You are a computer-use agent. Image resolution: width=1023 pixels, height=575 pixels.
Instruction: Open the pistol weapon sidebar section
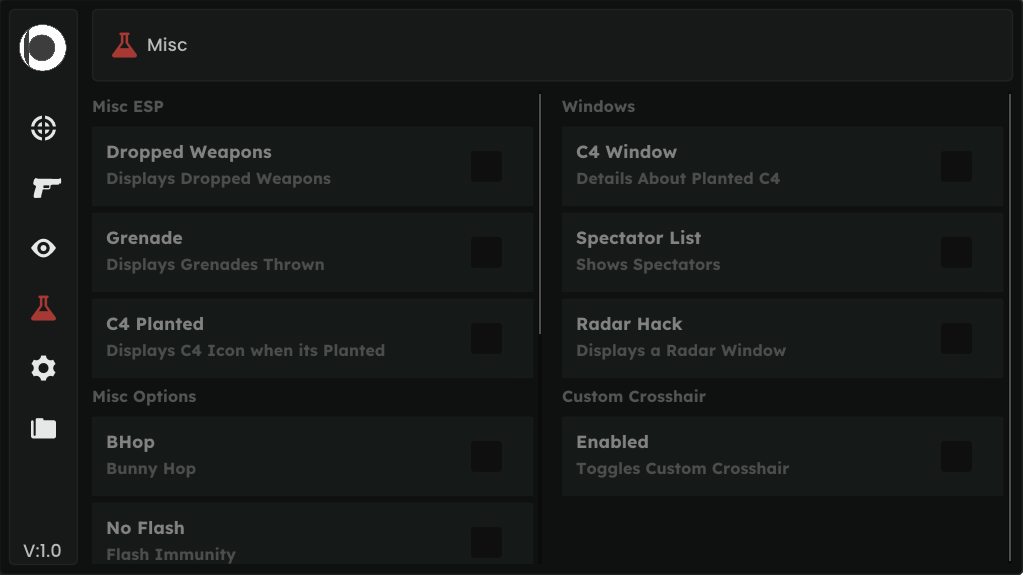tap(45, 187)
